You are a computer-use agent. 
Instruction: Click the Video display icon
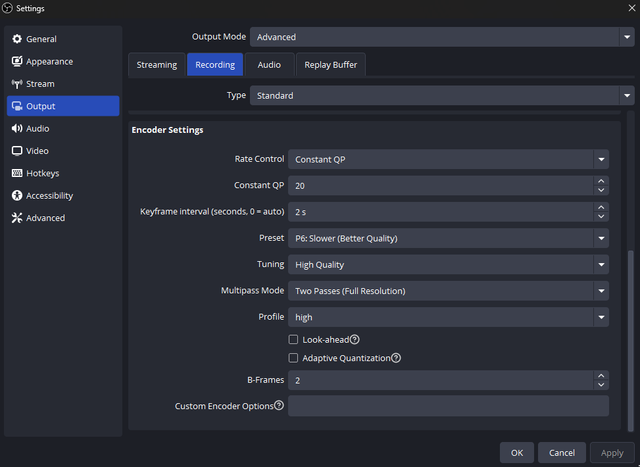(x=17, y=151)
